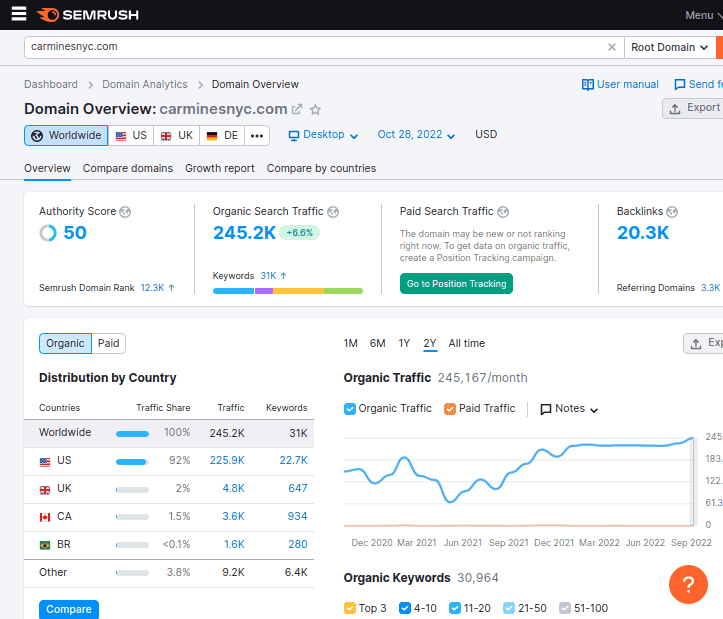This screenshot has height=619, width=723.
Task: Set chart range to 6M
Action: [377, 344]
